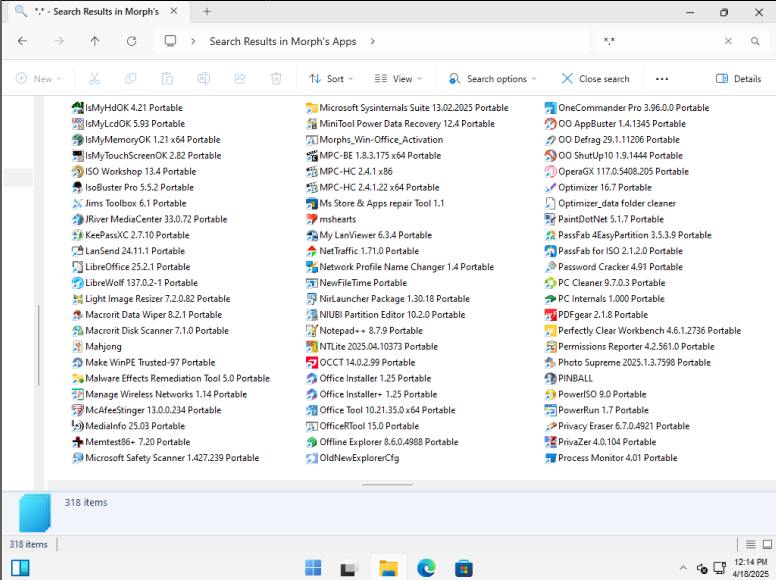The width and height of the screenshot is (776, 580).
Task: Clear the search box with X icon
Action: 728,41
